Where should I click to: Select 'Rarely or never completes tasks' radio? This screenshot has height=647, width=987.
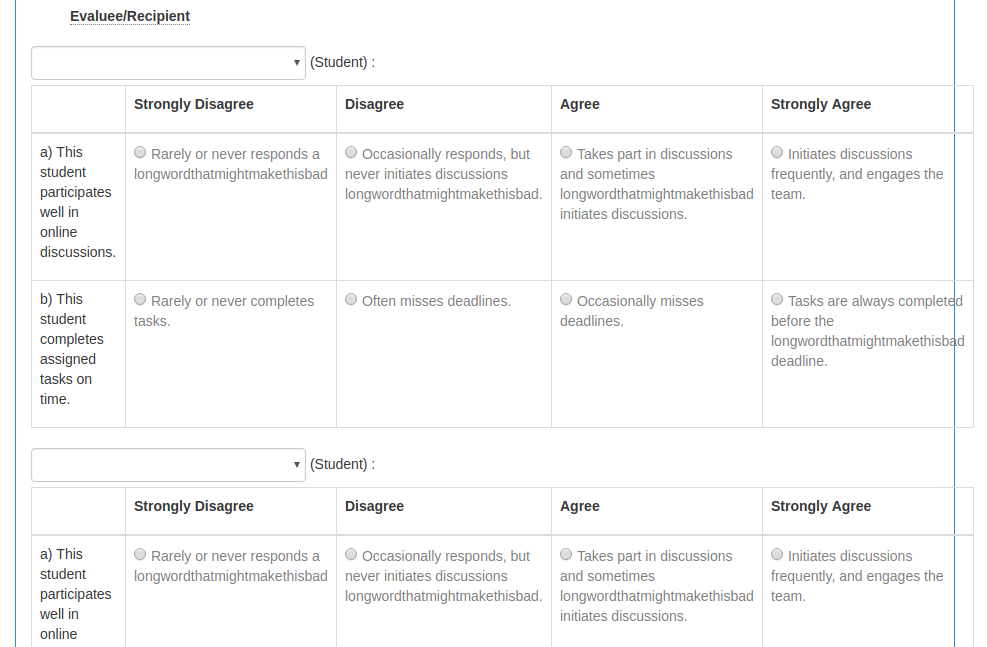pos(140,300)
